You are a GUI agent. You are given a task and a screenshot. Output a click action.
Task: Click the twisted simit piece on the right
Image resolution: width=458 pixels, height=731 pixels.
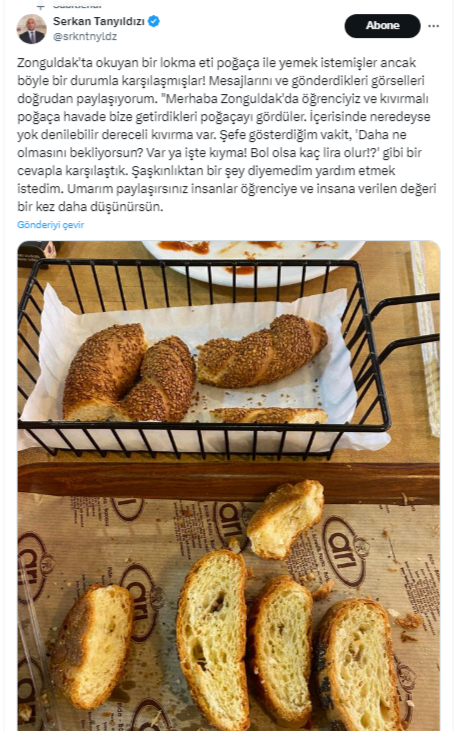coord(262,351)
